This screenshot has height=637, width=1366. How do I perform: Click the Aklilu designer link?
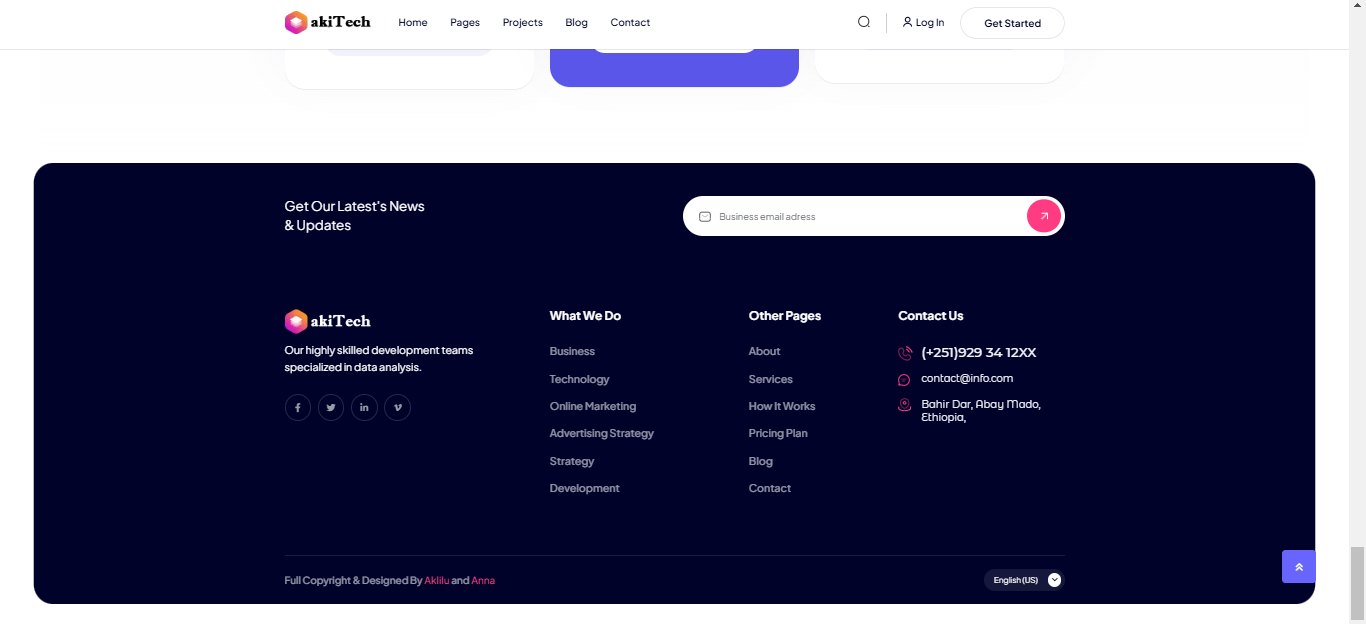[437, 580]
